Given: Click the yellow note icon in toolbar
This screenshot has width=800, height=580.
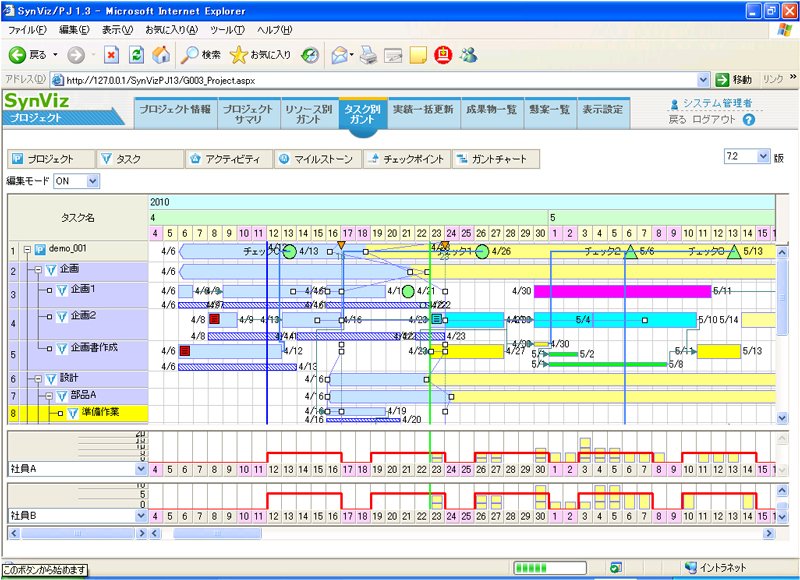Looking at the screenshot, I should 417,55.
